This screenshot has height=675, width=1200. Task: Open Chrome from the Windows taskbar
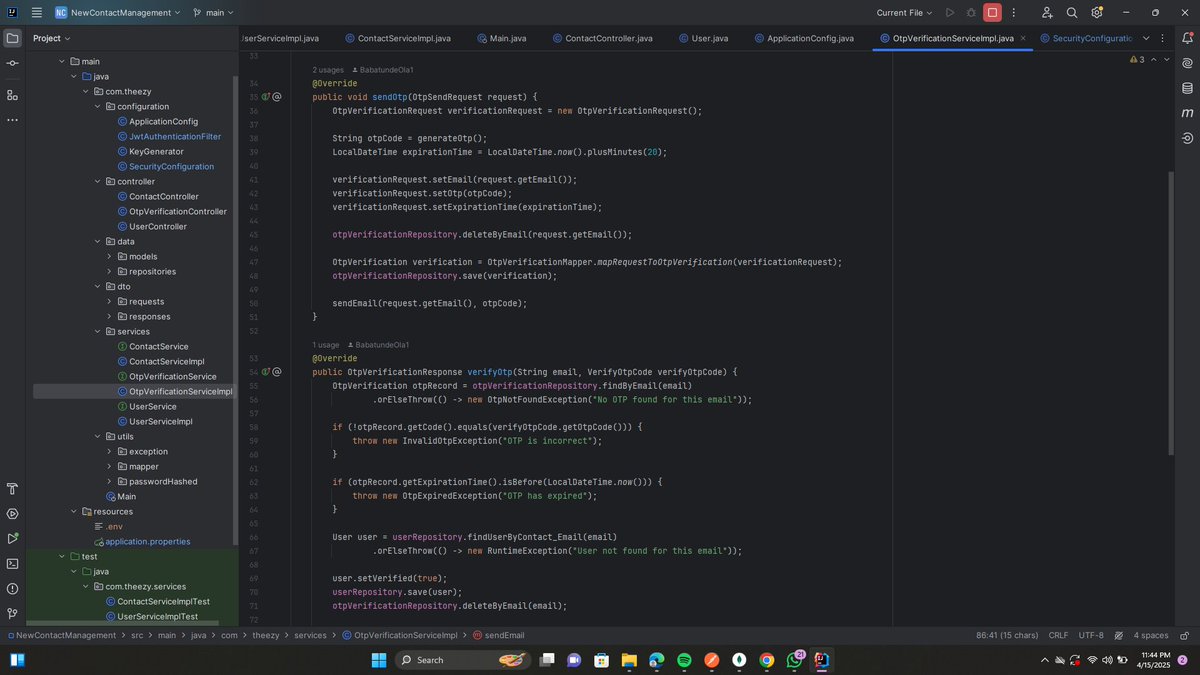[766, 660]
